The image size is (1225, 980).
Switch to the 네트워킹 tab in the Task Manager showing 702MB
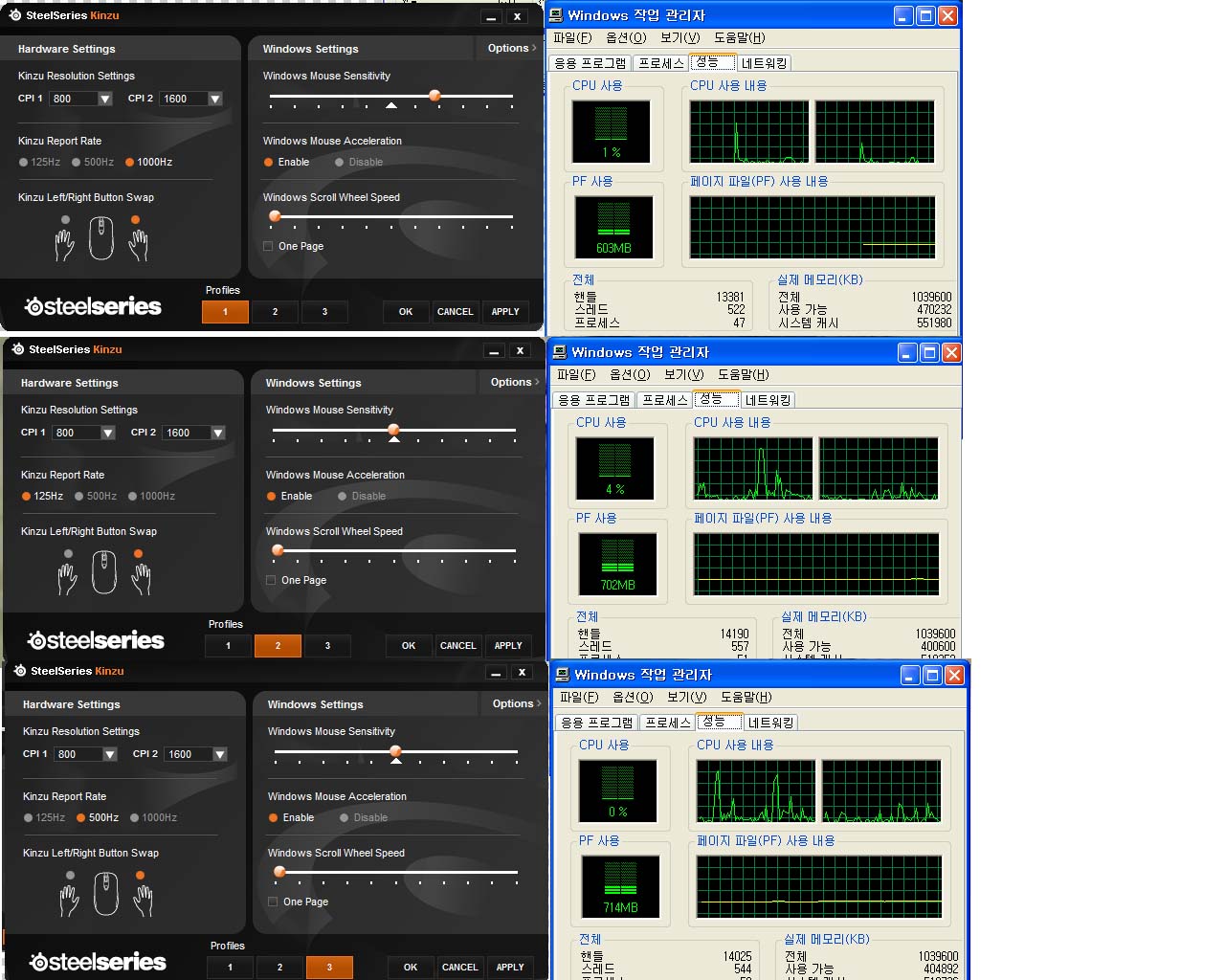[x=768, y=400]
